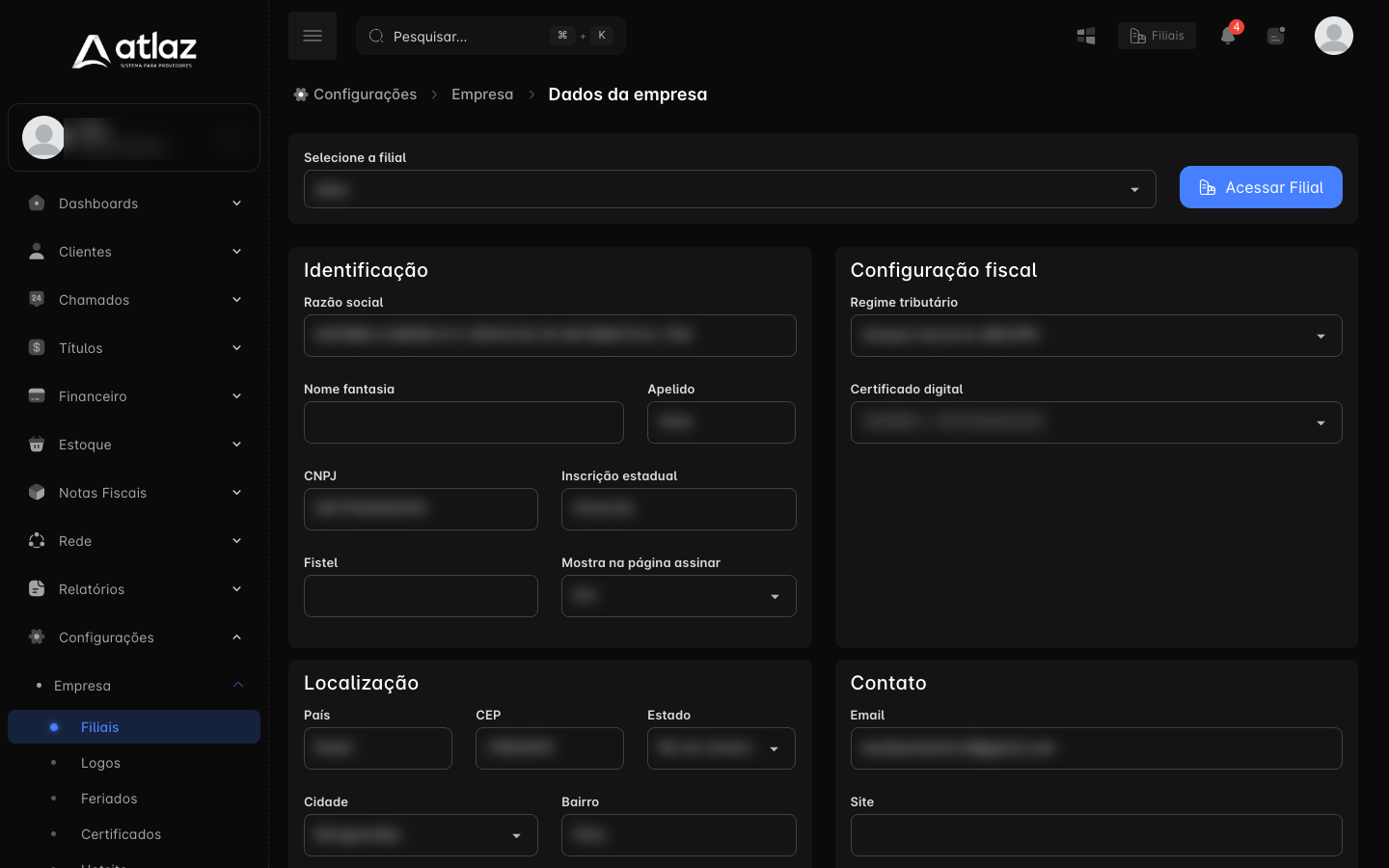Click the Financeiro card icon

pyautogui.click(x=37, y=396)
